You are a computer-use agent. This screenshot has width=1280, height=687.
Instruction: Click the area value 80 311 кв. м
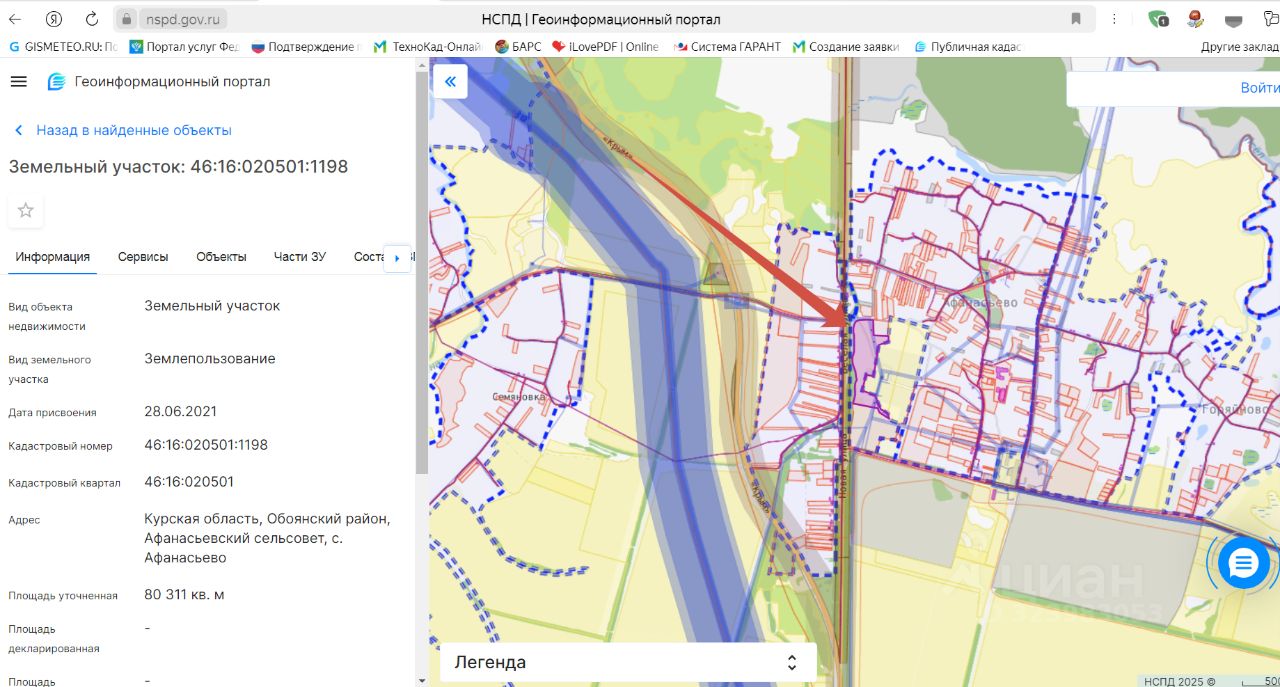tap(184, 595)
